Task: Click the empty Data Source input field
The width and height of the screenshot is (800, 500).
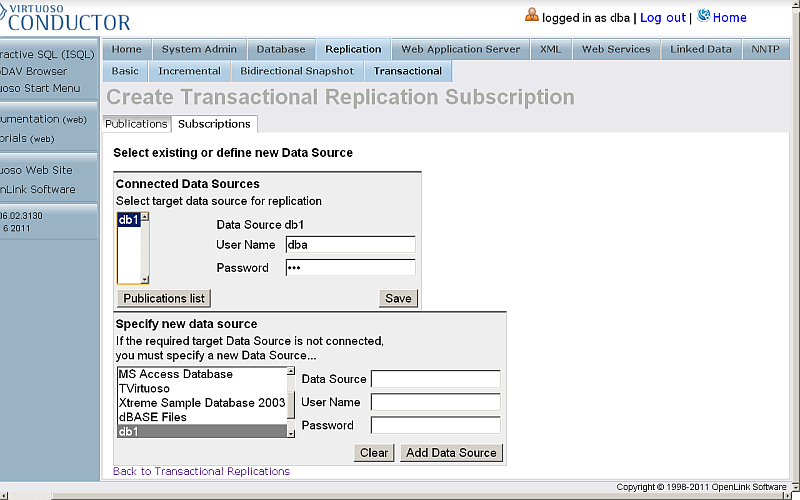Action: (x=435, y=379)
